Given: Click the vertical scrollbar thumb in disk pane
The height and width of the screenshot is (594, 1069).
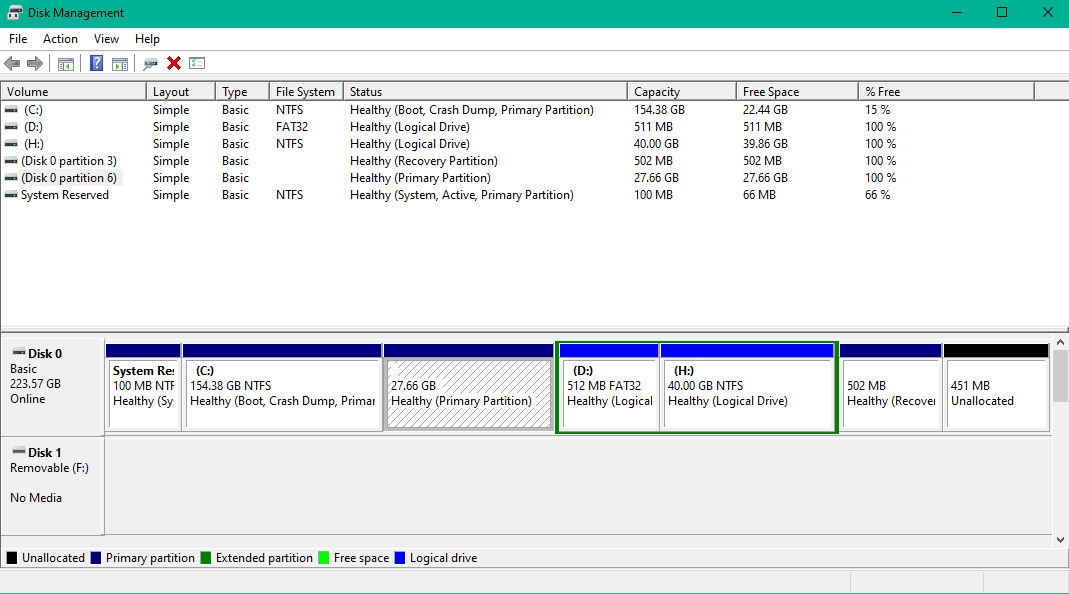Looking at the screenshot, I should [1060, 376].
